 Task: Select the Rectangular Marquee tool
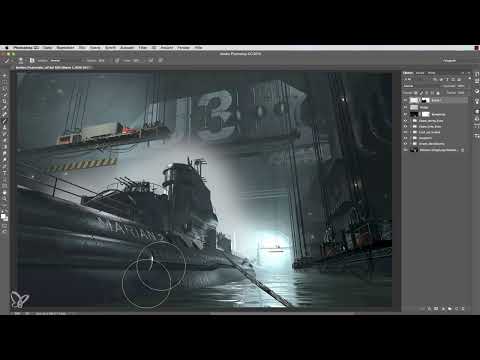(4, 82)
